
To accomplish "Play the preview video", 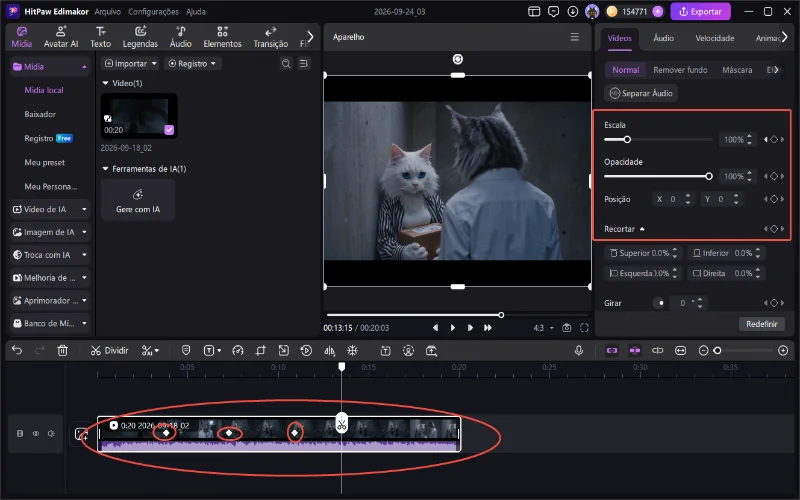I will click(453, 328).
